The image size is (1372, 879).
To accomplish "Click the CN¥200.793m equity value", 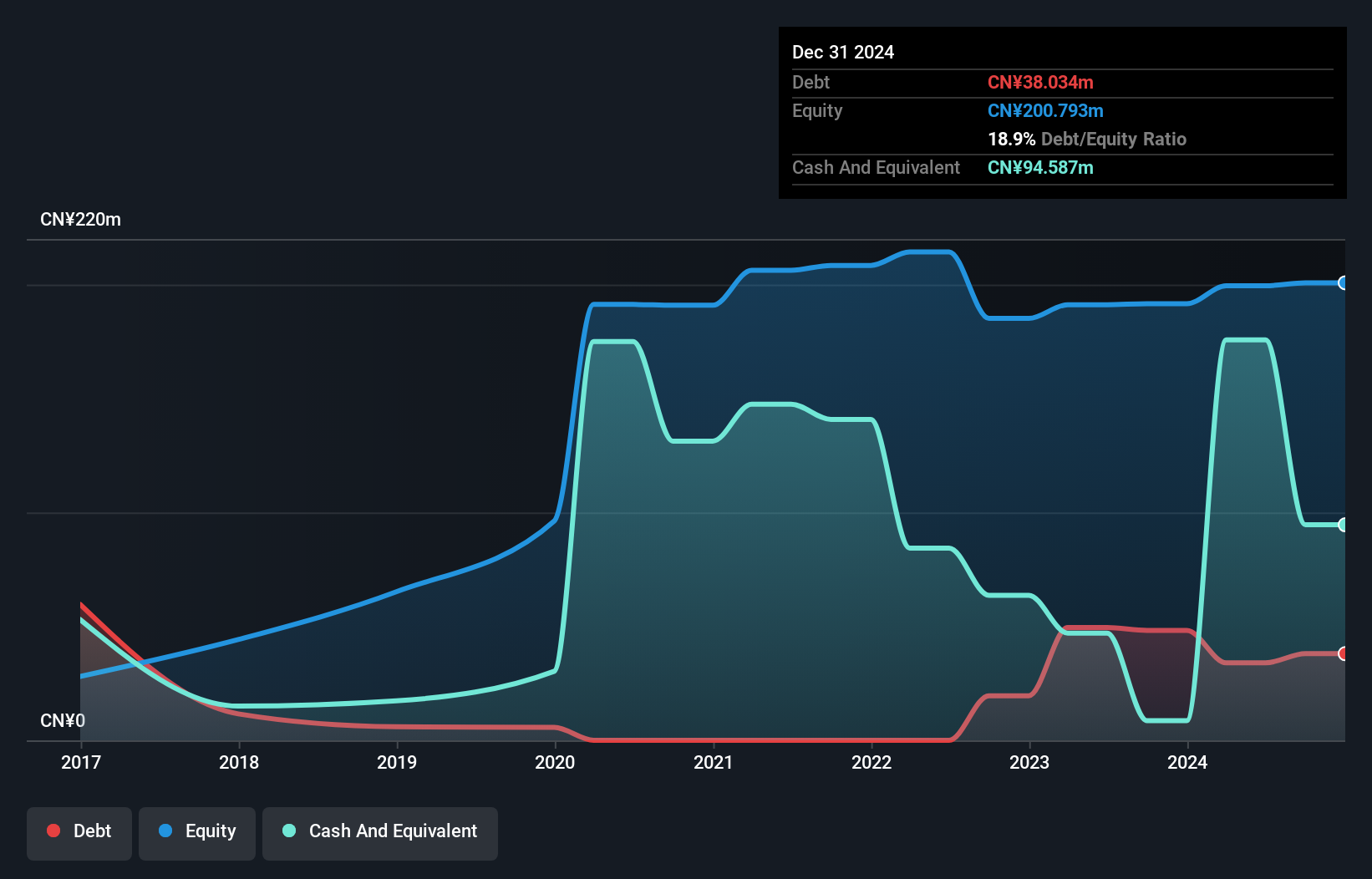I will pos(1045,111).
